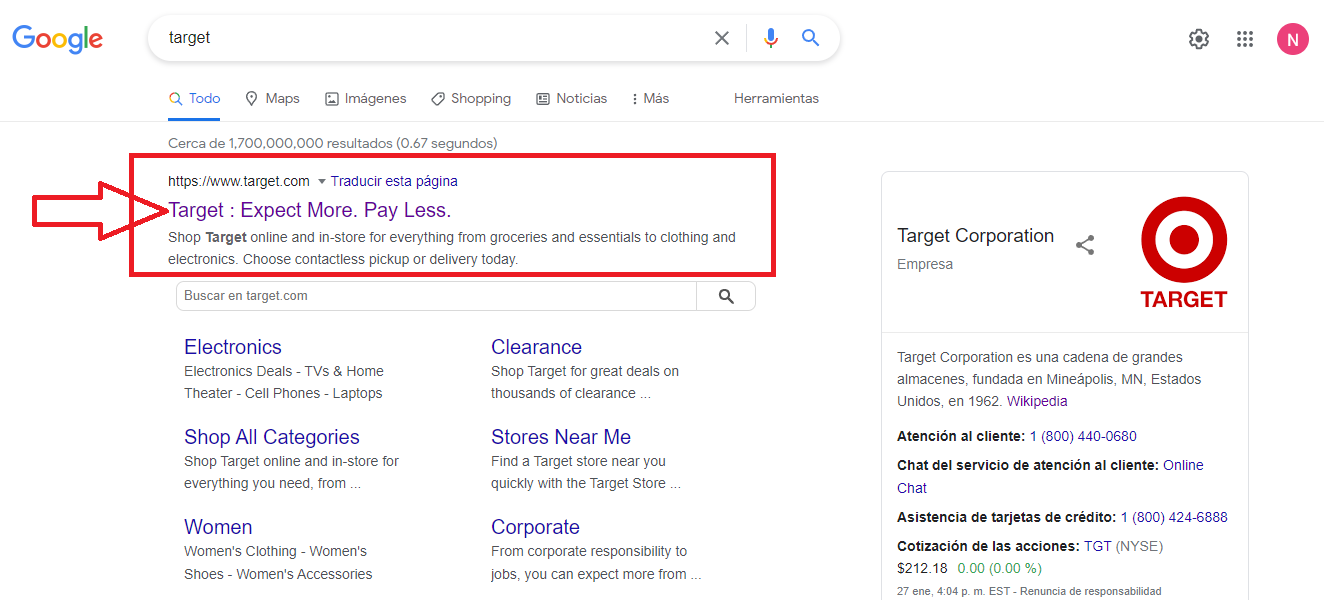Image resolution: width=1324 pixels, height=600 pixels.
Task: Open the account avatar N
Action: tap(1293, 39)
